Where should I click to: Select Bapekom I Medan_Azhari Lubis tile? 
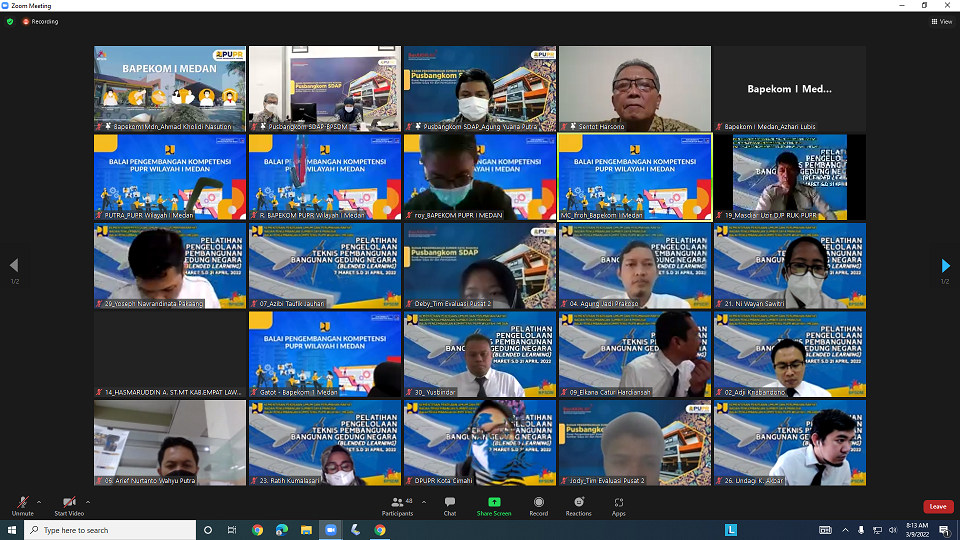pos(790,89)
